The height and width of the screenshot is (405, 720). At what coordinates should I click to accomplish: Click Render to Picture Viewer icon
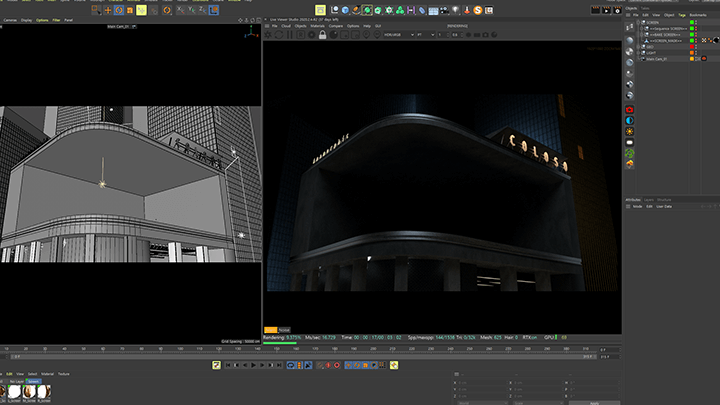[x=607, y=10]
